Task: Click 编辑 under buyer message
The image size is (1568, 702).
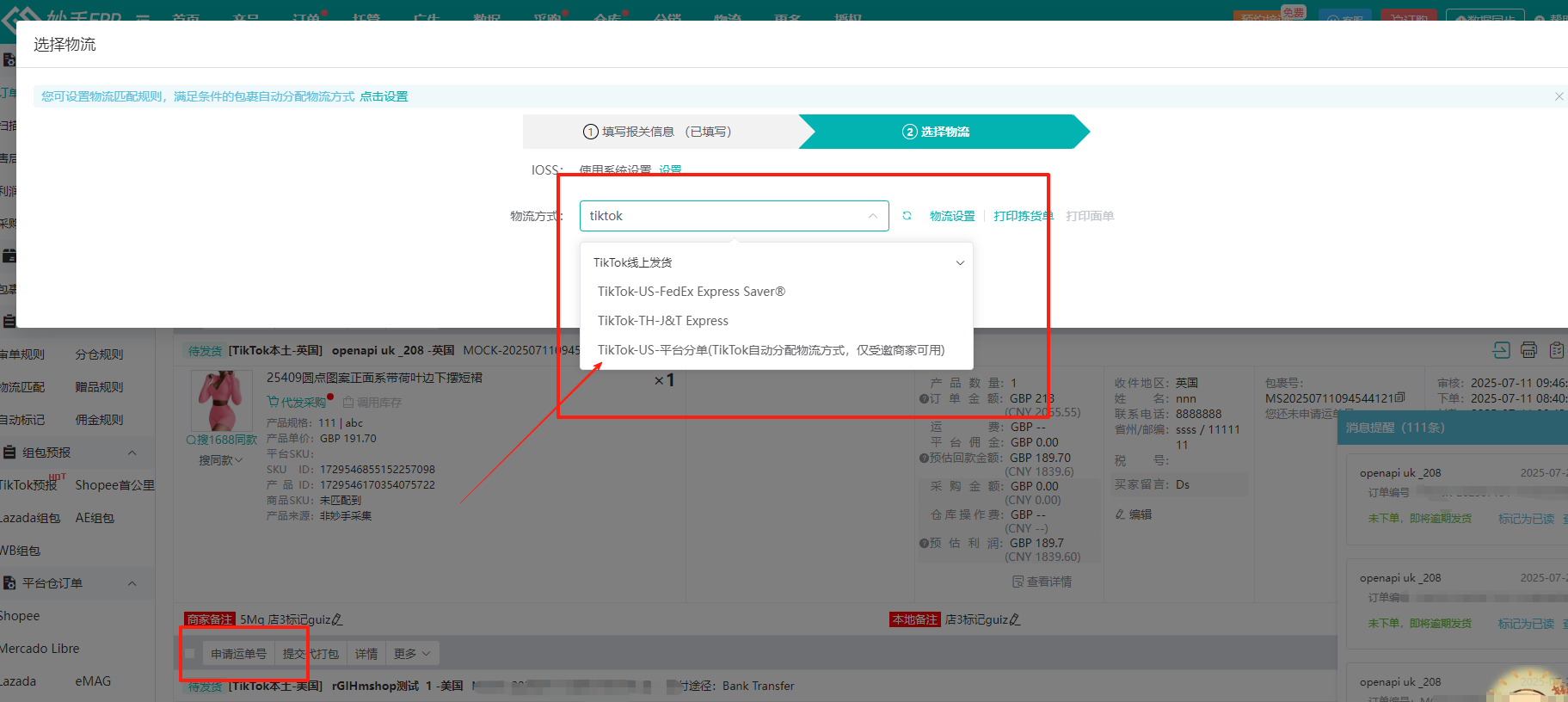Action: (x=1134, y=514)
